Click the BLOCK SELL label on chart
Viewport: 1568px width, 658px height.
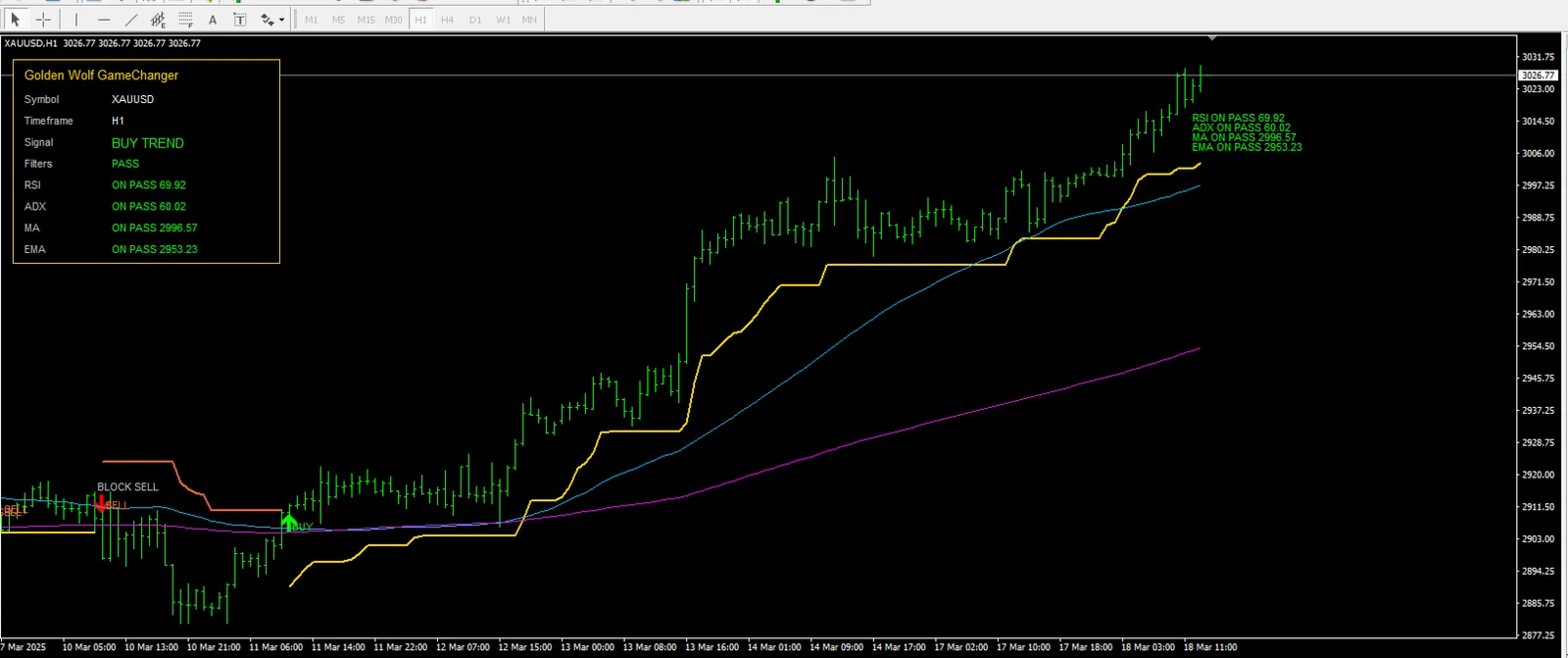127,487
